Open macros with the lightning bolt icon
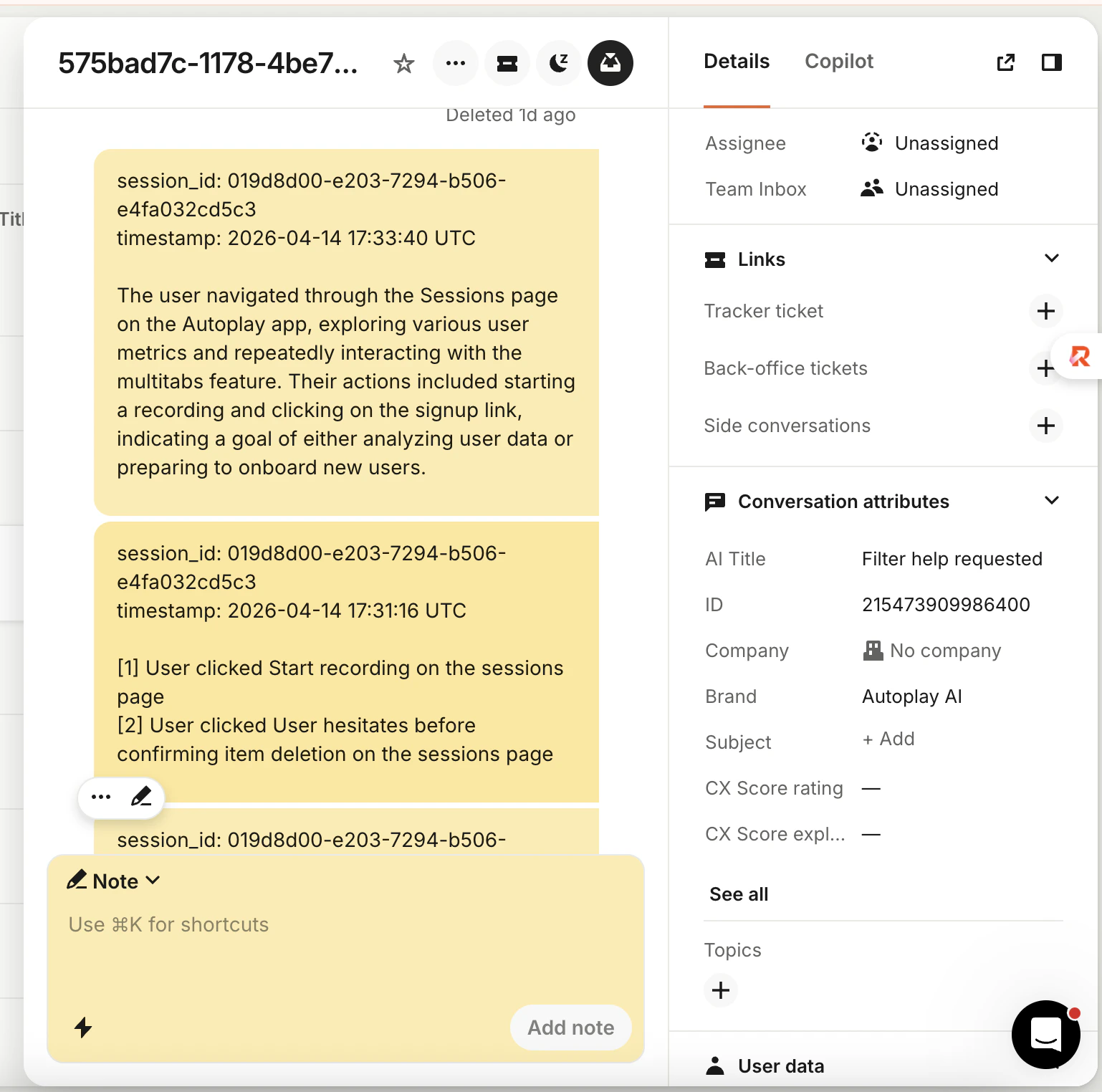The height and width of the screenshot is (1092, 1102). [84, 1028]
